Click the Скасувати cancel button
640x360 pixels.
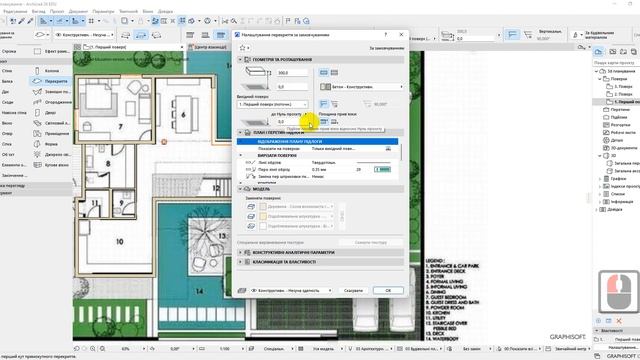coord(353,291)
